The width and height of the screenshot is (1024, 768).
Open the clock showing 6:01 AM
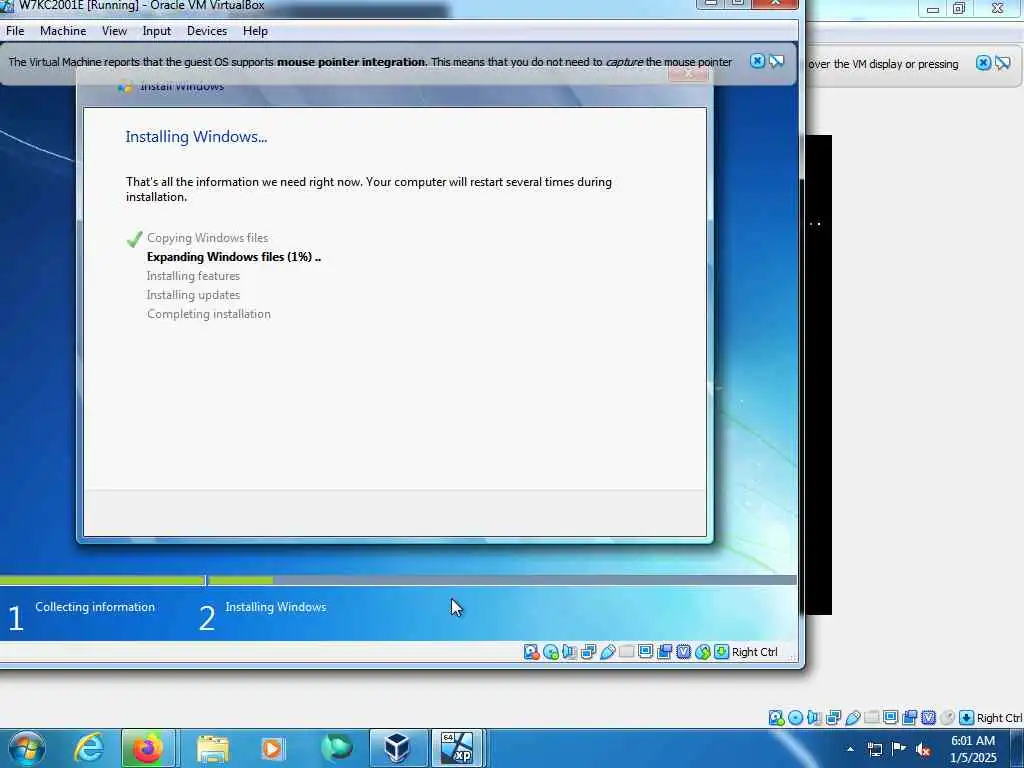point(973,749)
